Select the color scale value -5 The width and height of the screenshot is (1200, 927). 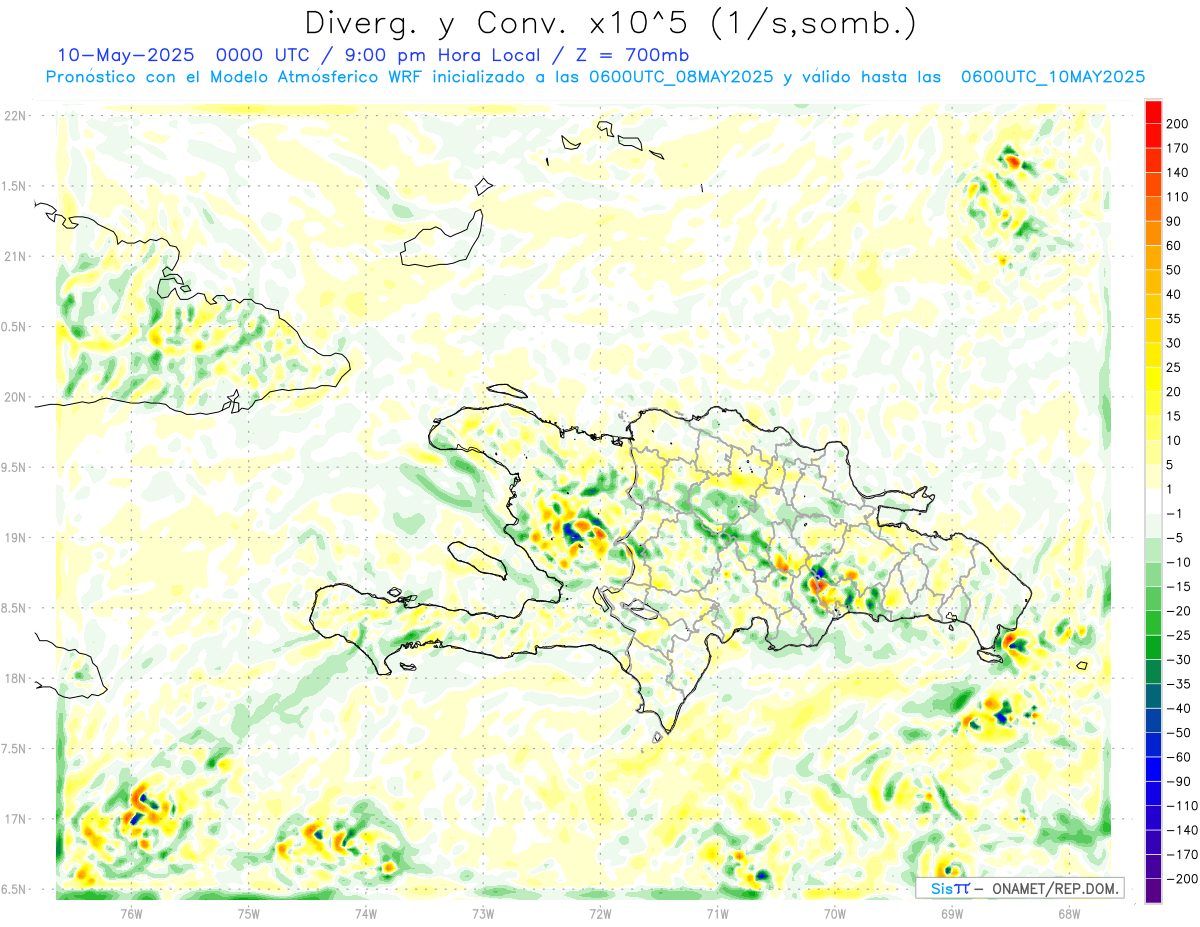[1174, 538]
